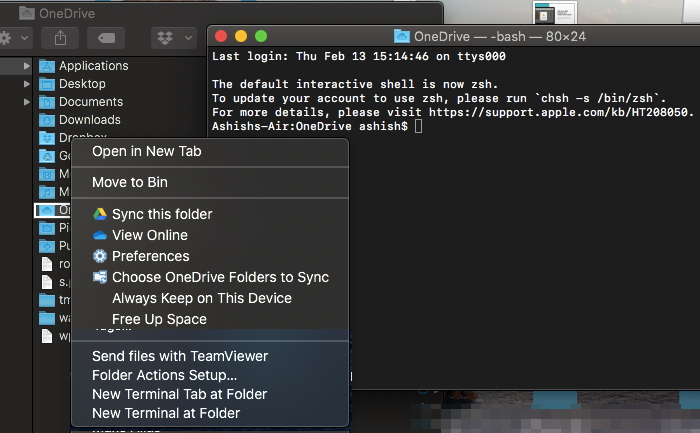Viewport: 700px width, 433px height.
Task: Open the gear menu dropdown arrow
Action: pyautogui.click(x=25, y=38)
